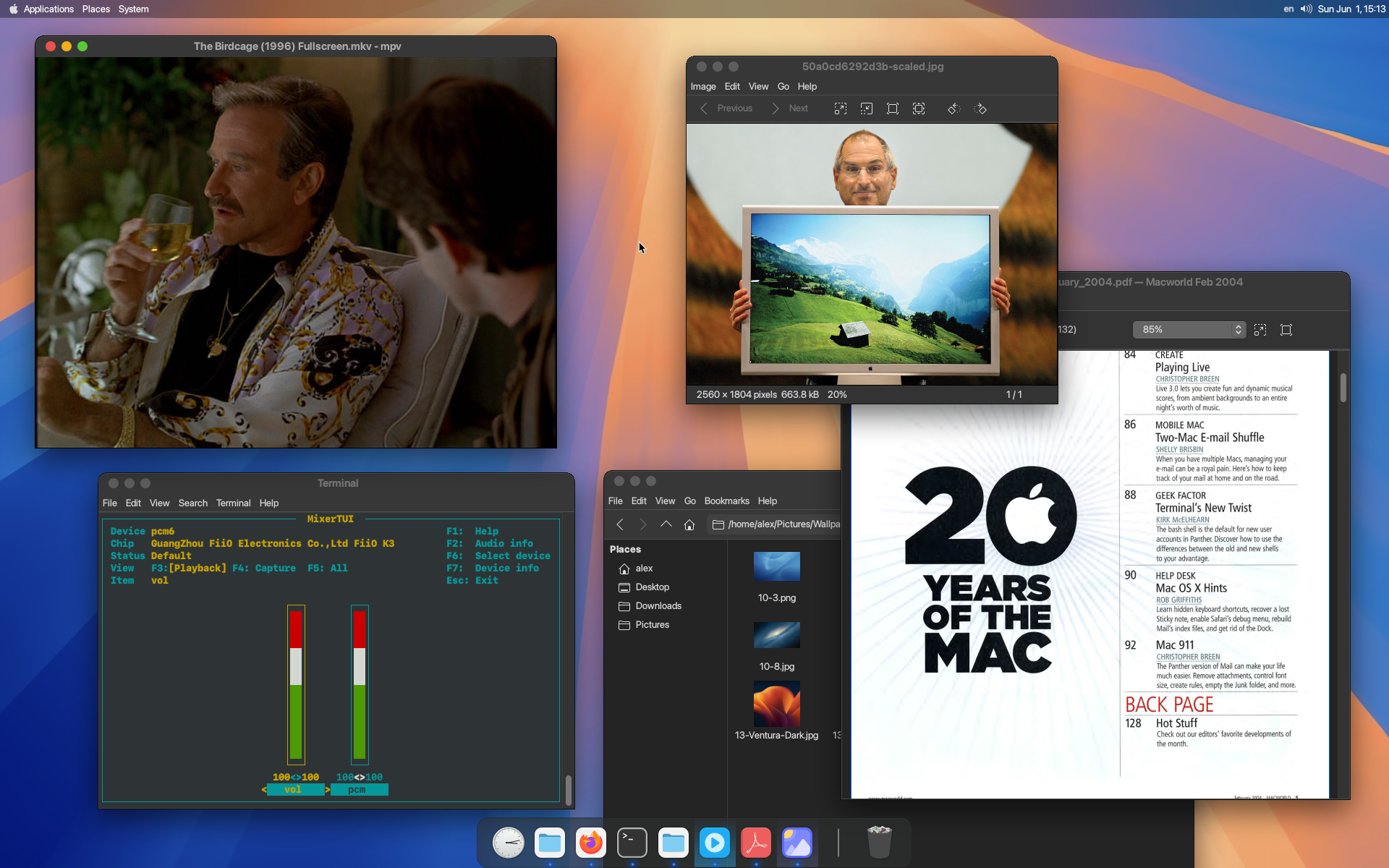Rotate image clockwise in image viewer
The width and height of the screenshot is (1389, 868).
980,109
